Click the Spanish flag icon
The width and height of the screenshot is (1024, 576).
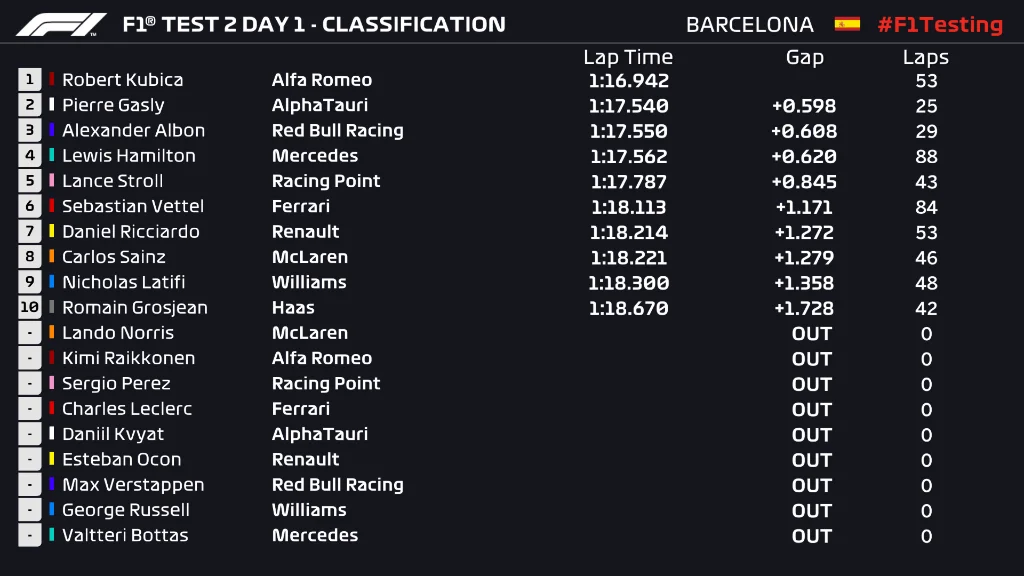click(x=847, y=24)
